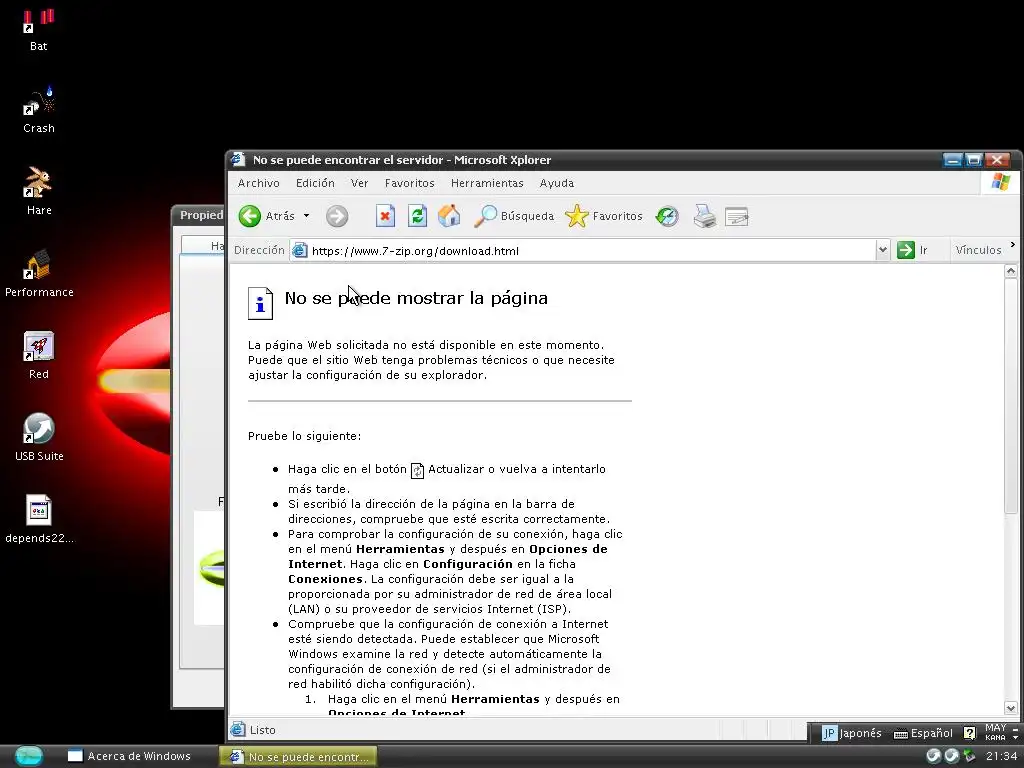The height and width of the screenshot is (768, 1024).
Task: Go to the Home page icon
Action: 449,216
